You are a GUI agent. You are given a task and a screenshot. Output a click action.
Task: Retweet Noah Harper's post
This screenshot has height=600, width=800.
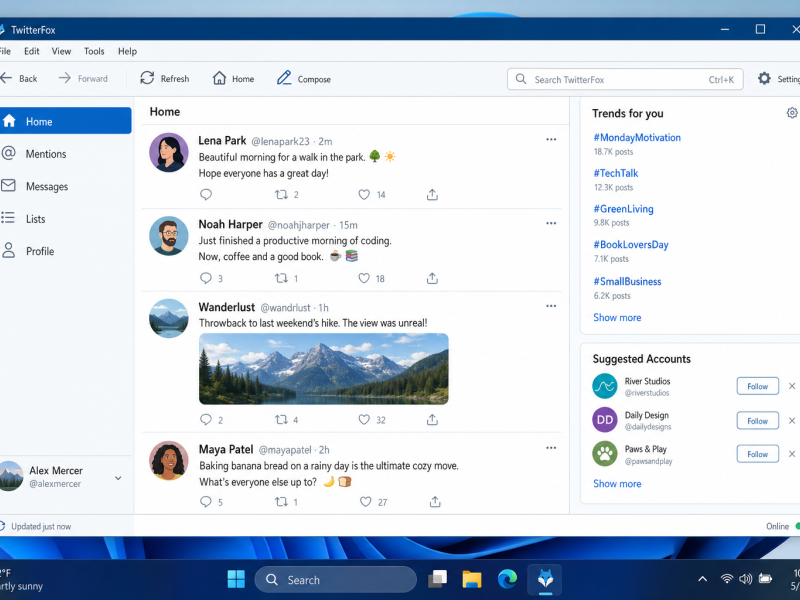(282, 278)
